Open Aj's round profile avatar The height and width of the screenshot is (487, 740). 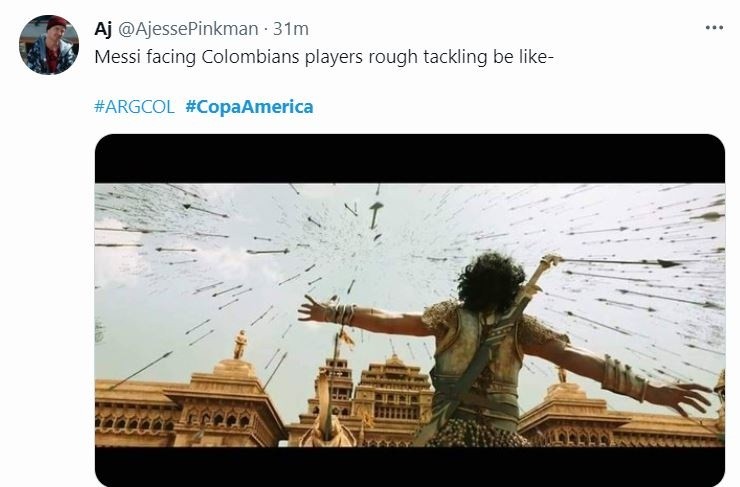pyautogui.click(x=49, y=45)
